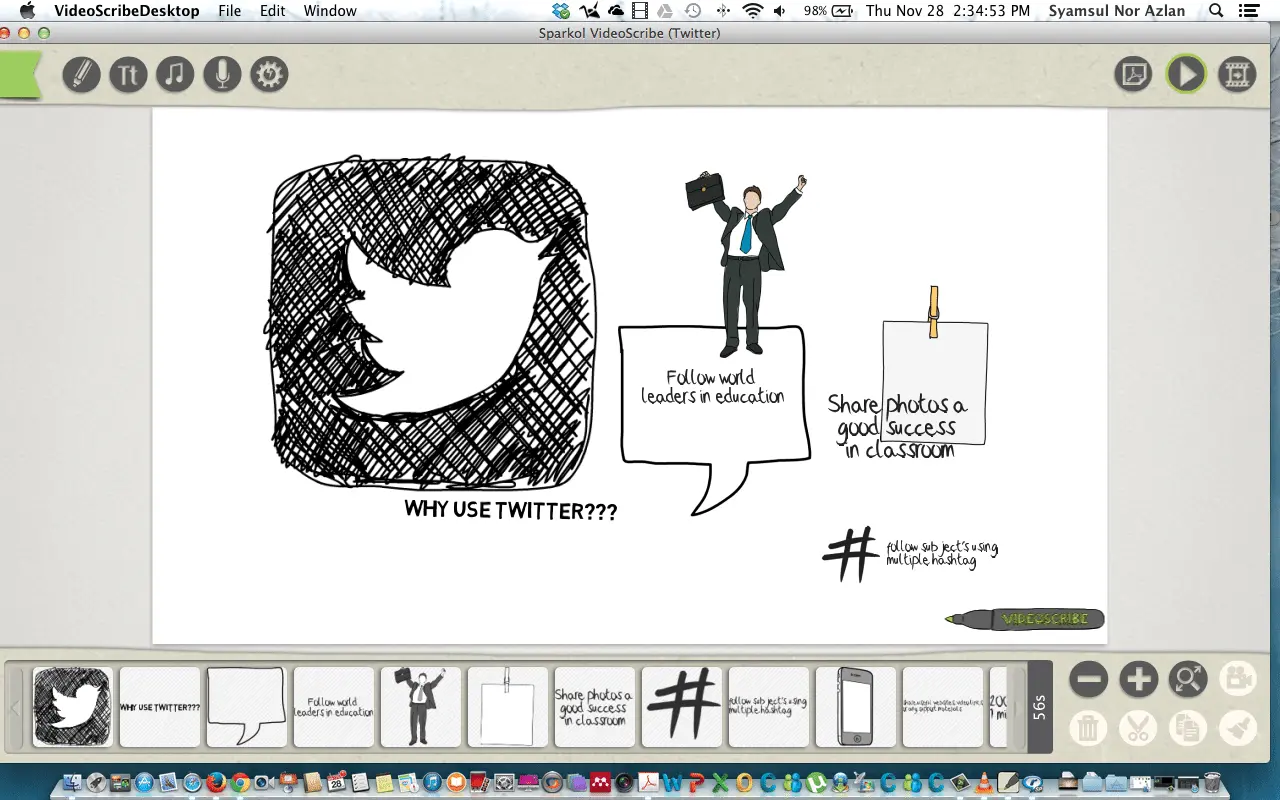
Task: Open Syamsul Nor Azlan user menu
Action: click(x=1117, y=11)
